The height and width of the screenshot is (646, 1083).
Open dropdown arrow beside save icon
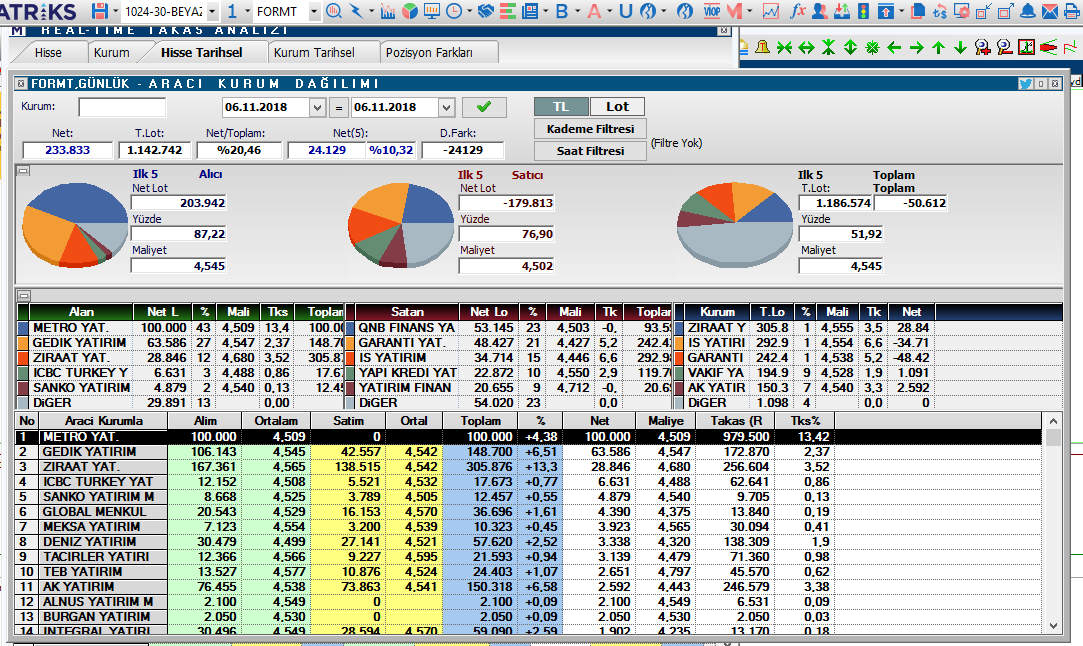point(115,12)
